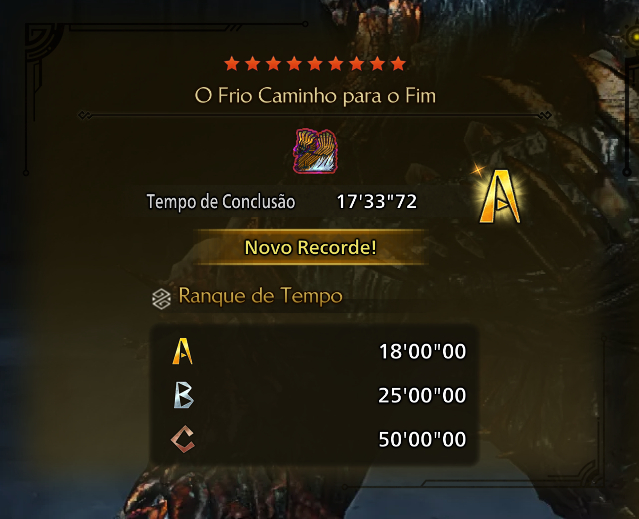Select the silver B rank icon
The image size is (639, 519).
click(183, 395)
